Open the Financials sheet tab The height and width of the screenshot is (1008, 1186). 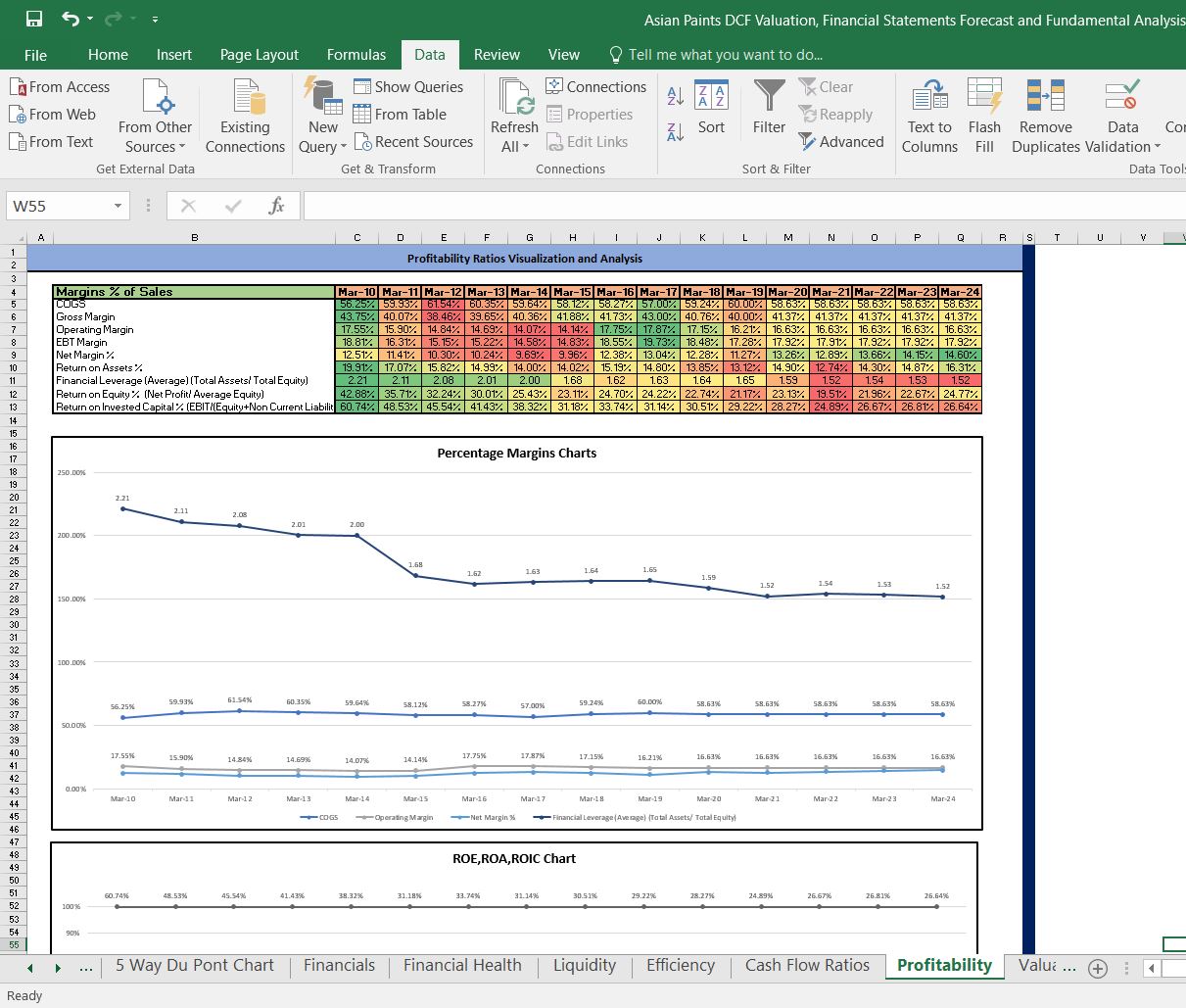[x=339, y=966]
